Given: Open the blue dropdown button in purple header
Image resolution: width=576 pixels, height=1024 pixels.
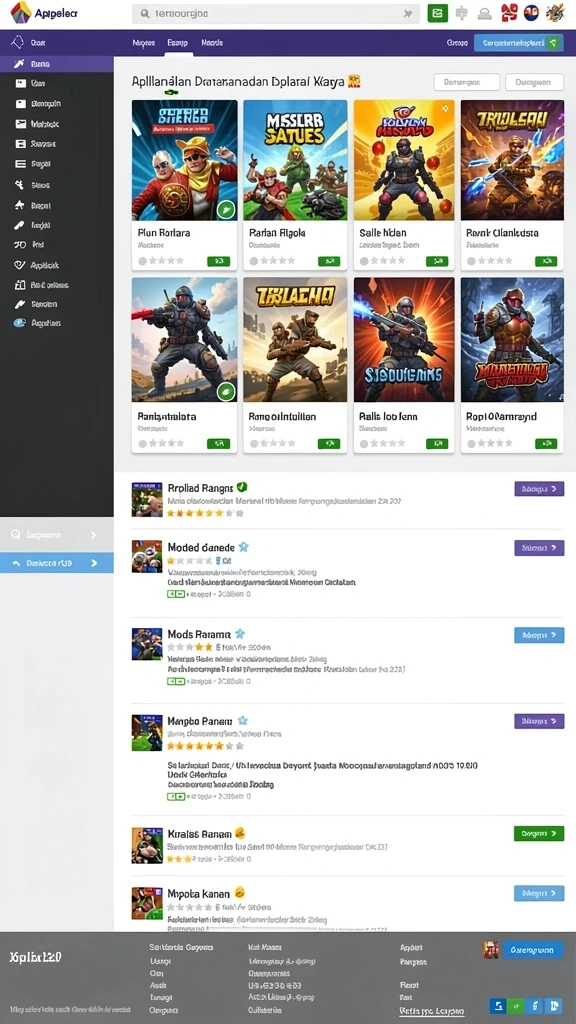Looking at the screenshot, I should pos(519,42).
